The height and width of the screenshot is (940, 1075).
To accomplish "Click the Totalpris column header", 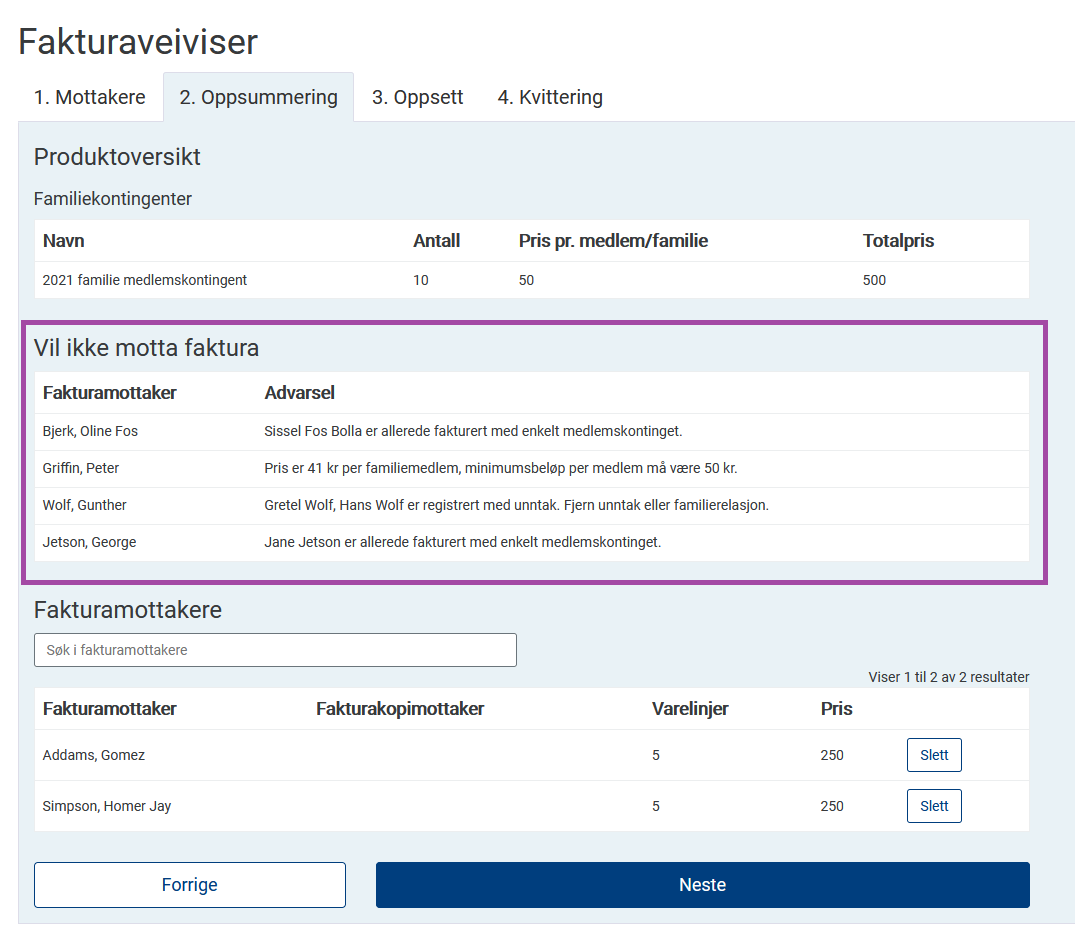I will [898, 241].
